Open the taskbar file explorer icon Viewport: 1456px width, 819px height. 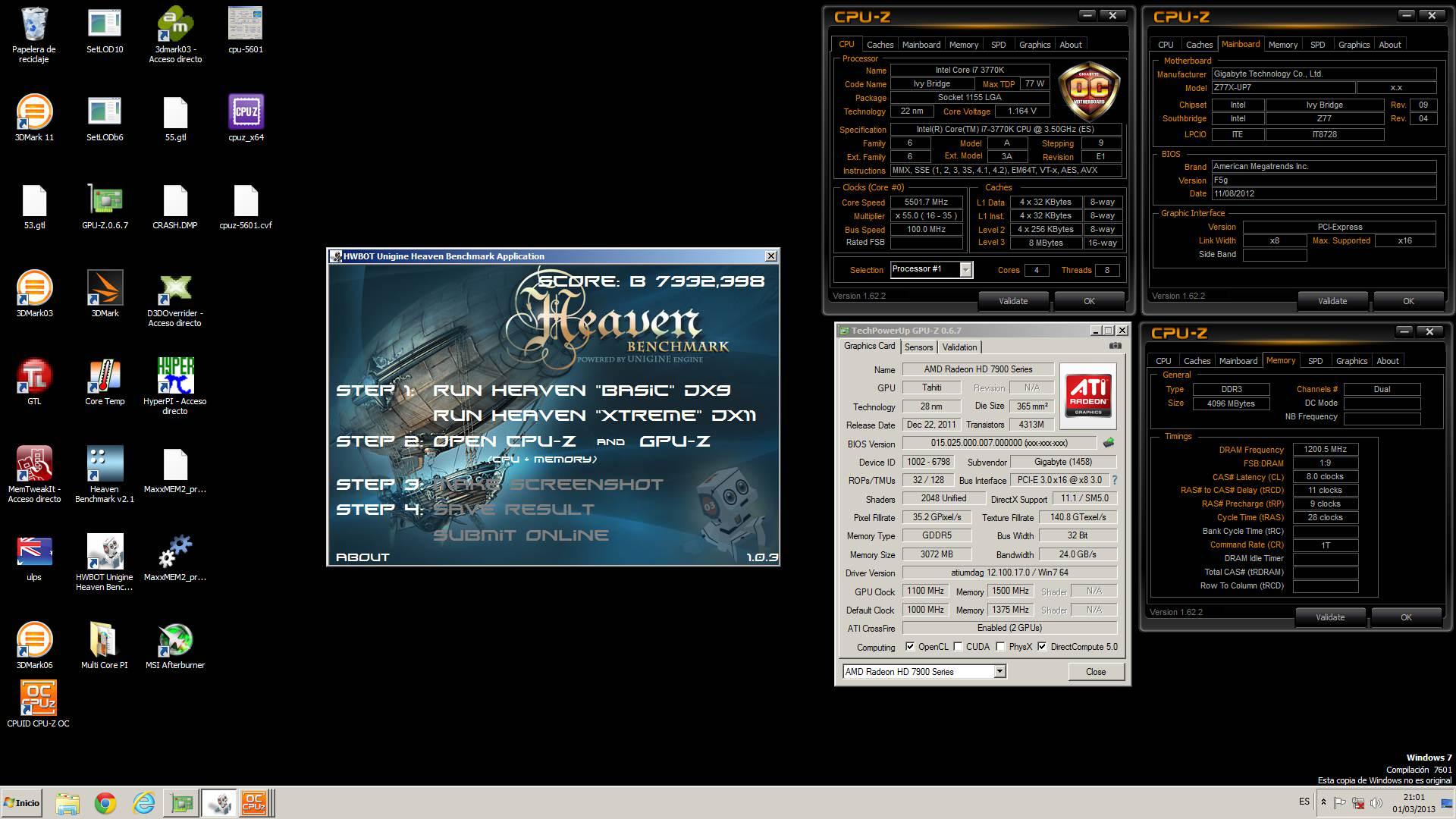pos(67,803)
